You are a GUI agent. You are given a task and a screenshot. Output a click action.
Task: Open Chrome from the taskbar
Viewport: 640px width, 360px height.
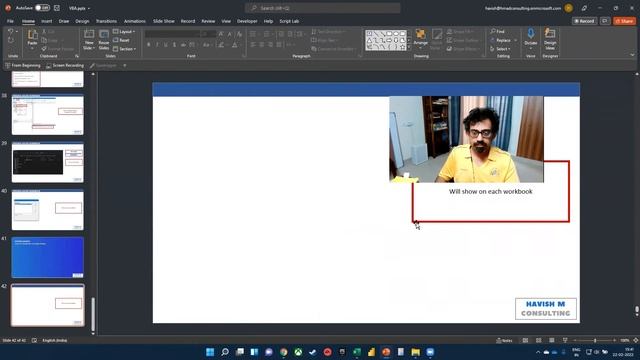[283, 352]
